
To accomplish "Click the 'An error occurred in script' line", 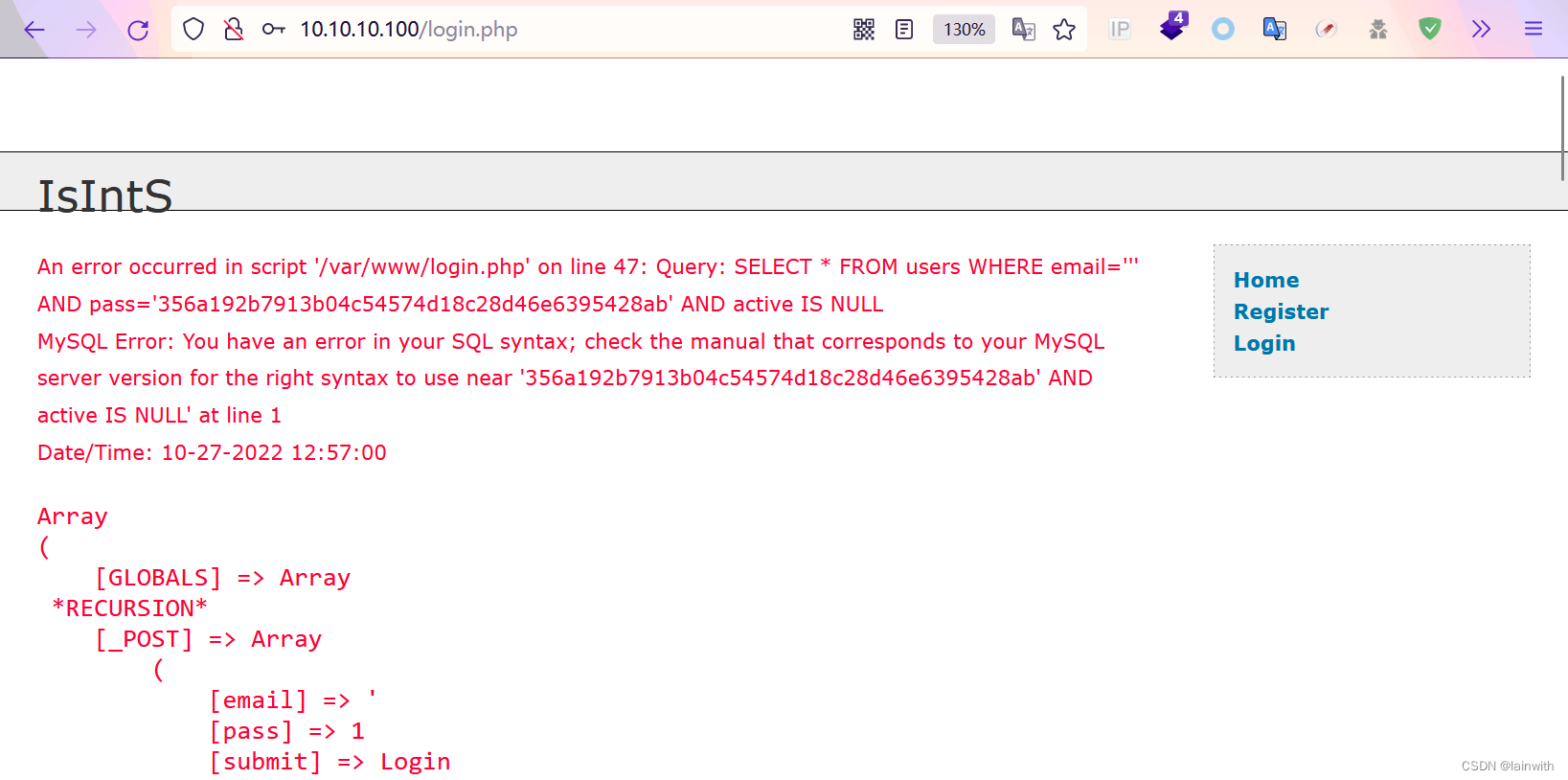I will (x=588, y=266).
